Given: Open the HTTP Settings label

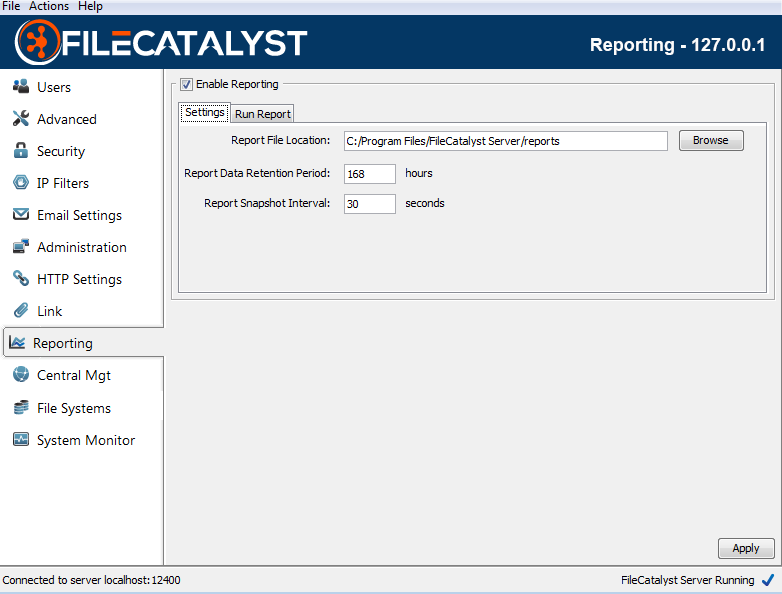Looking at the screenshot, I should coord(79,279).
